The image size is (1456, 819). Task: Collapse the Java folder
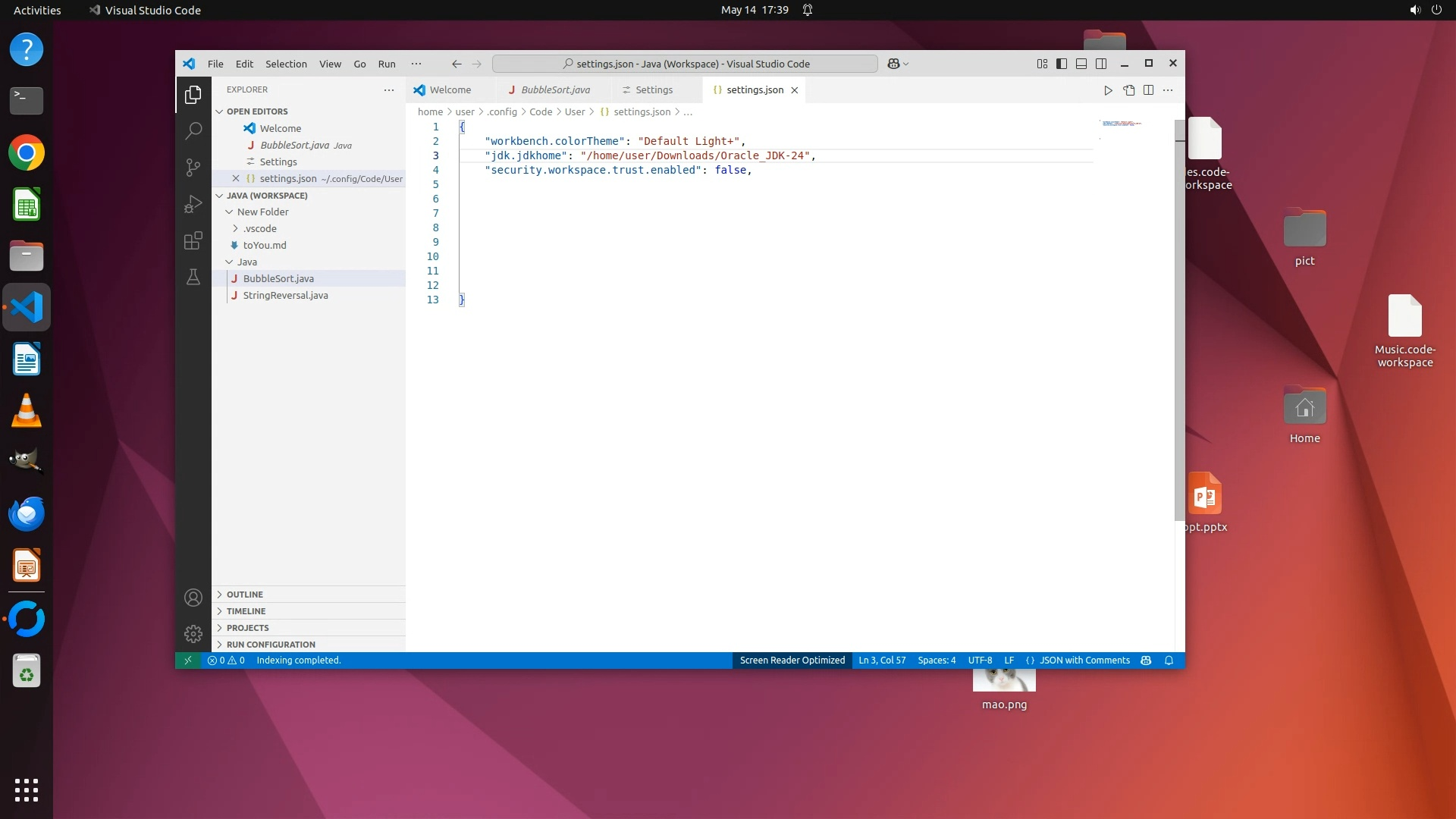(x=246, y=262)
